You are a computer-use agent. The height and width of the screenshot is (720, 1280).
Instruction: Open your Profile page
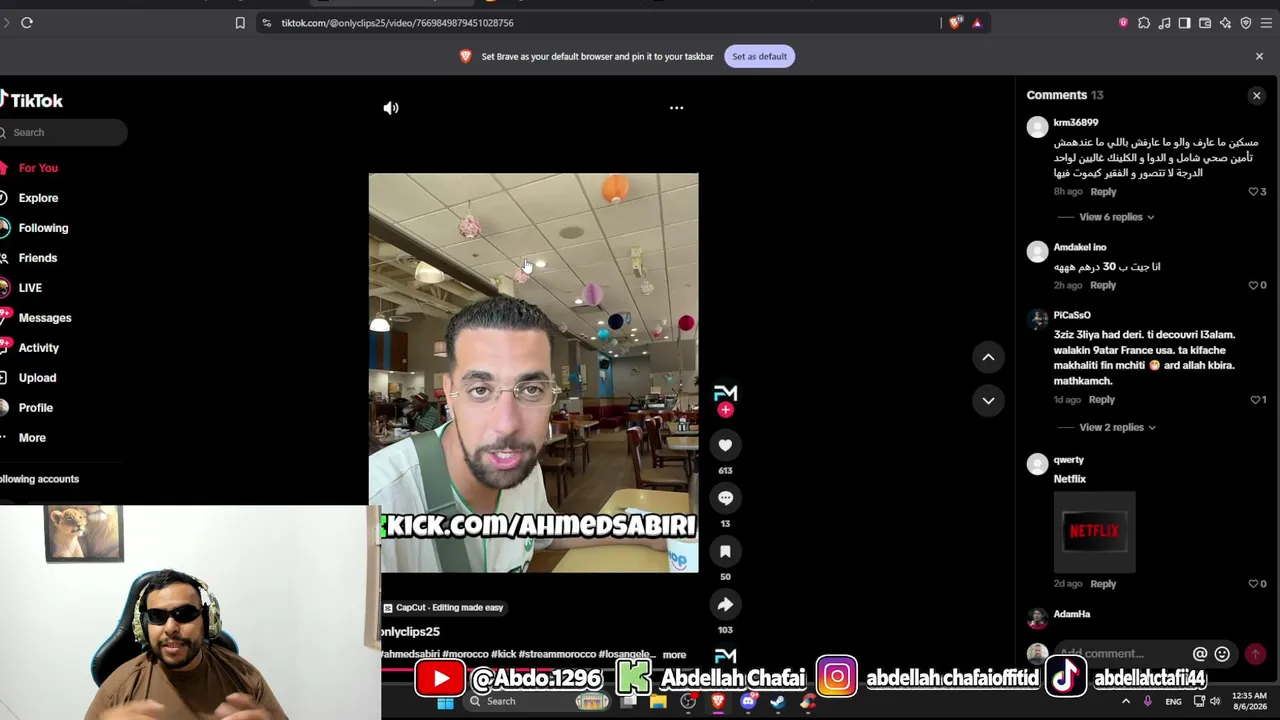[x=35, y=408]
